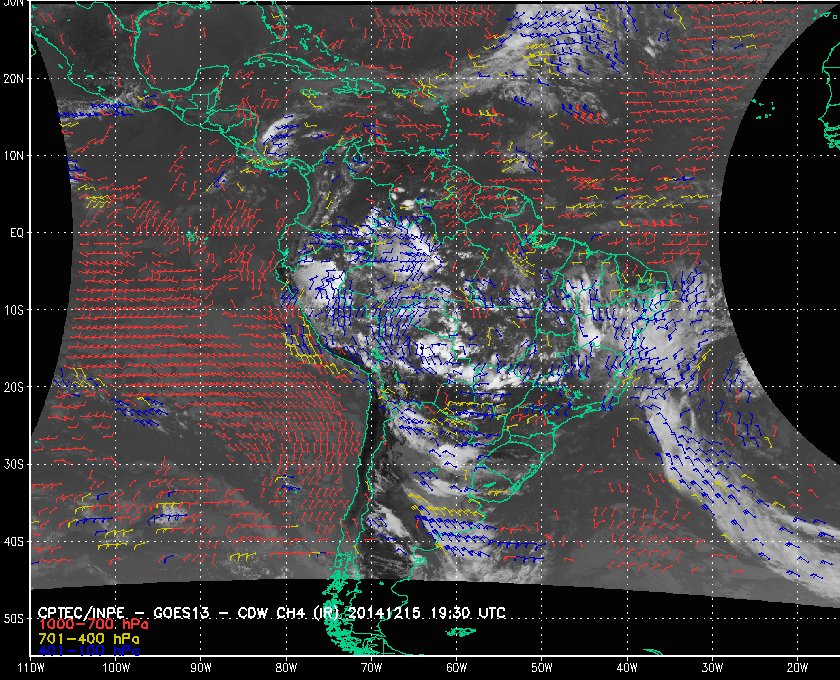The image size is (840, 680).
Task: Click the blue 401-100 hPa legend entry
Action: tap(88, 651)
